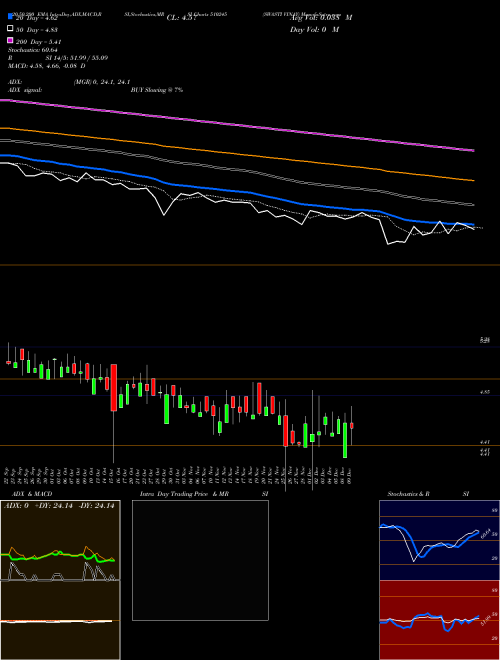Click the '(MGR) 0, 24.1, 24.1' ADX values

[x=101, y=82]
